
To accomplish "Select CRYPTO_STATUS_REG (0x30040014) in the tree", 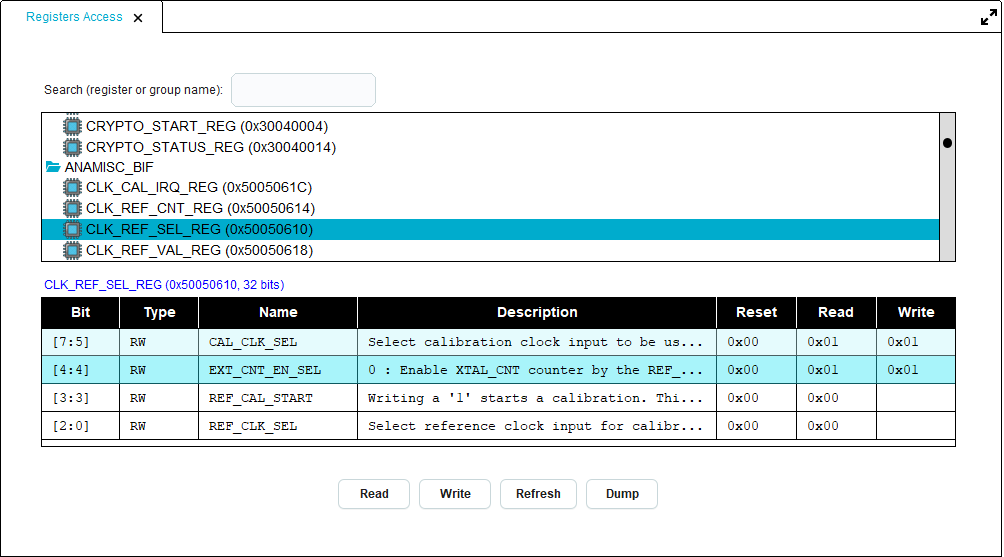I will 211,147.
